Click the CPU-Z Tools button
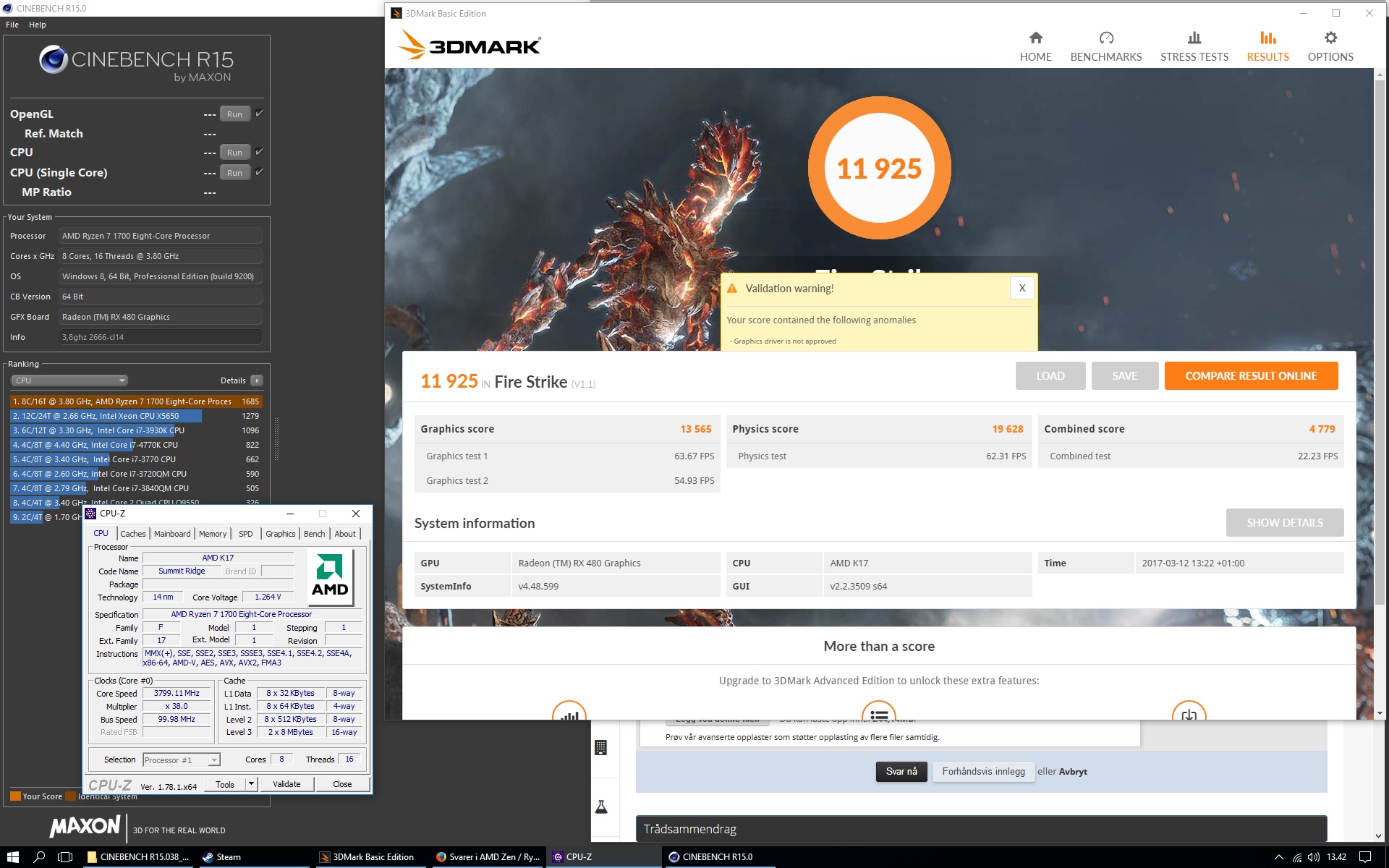 point(225,784)
